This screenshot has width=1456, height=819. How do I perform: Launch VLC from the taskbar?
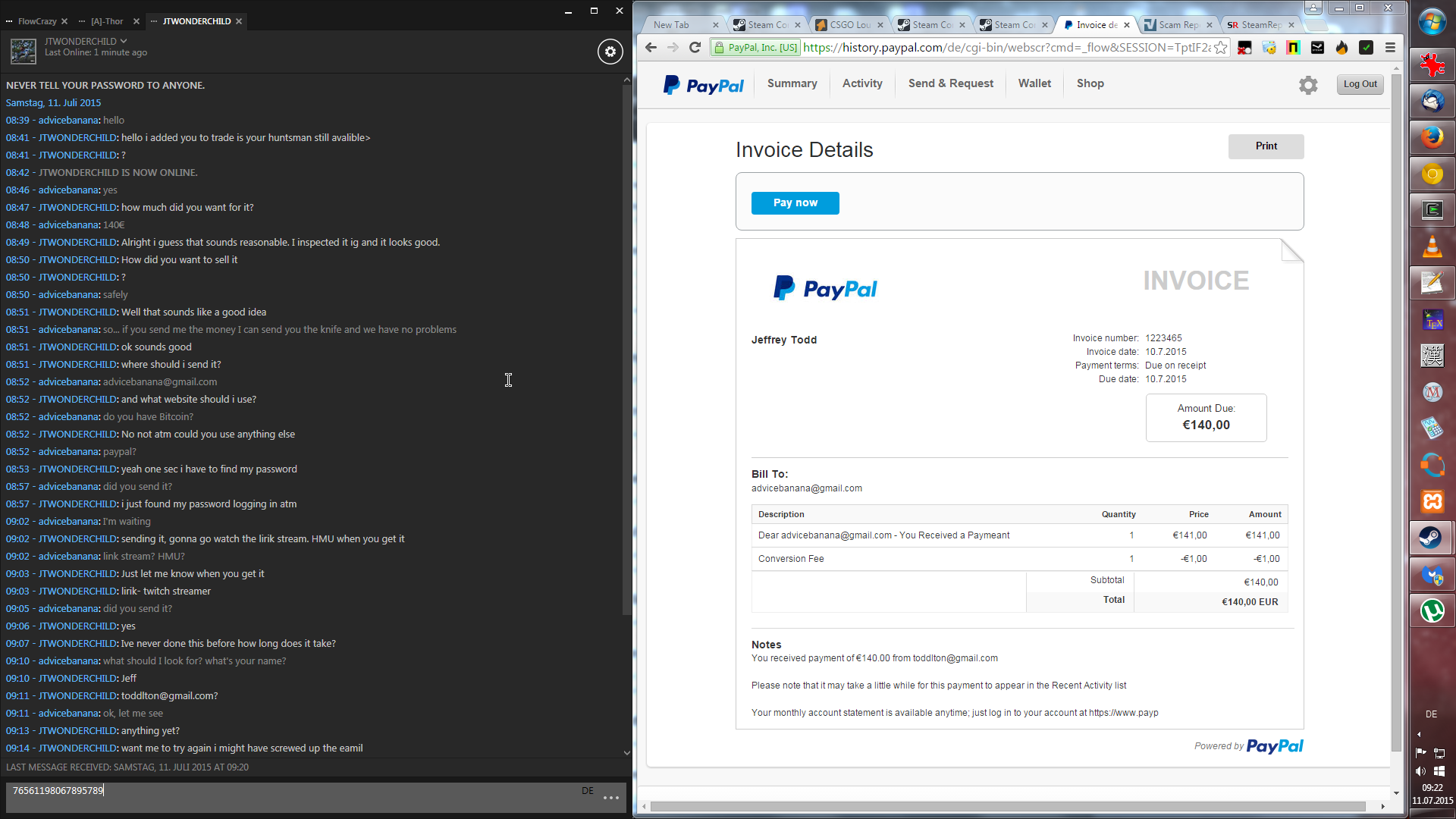[x=1432, y=246]
